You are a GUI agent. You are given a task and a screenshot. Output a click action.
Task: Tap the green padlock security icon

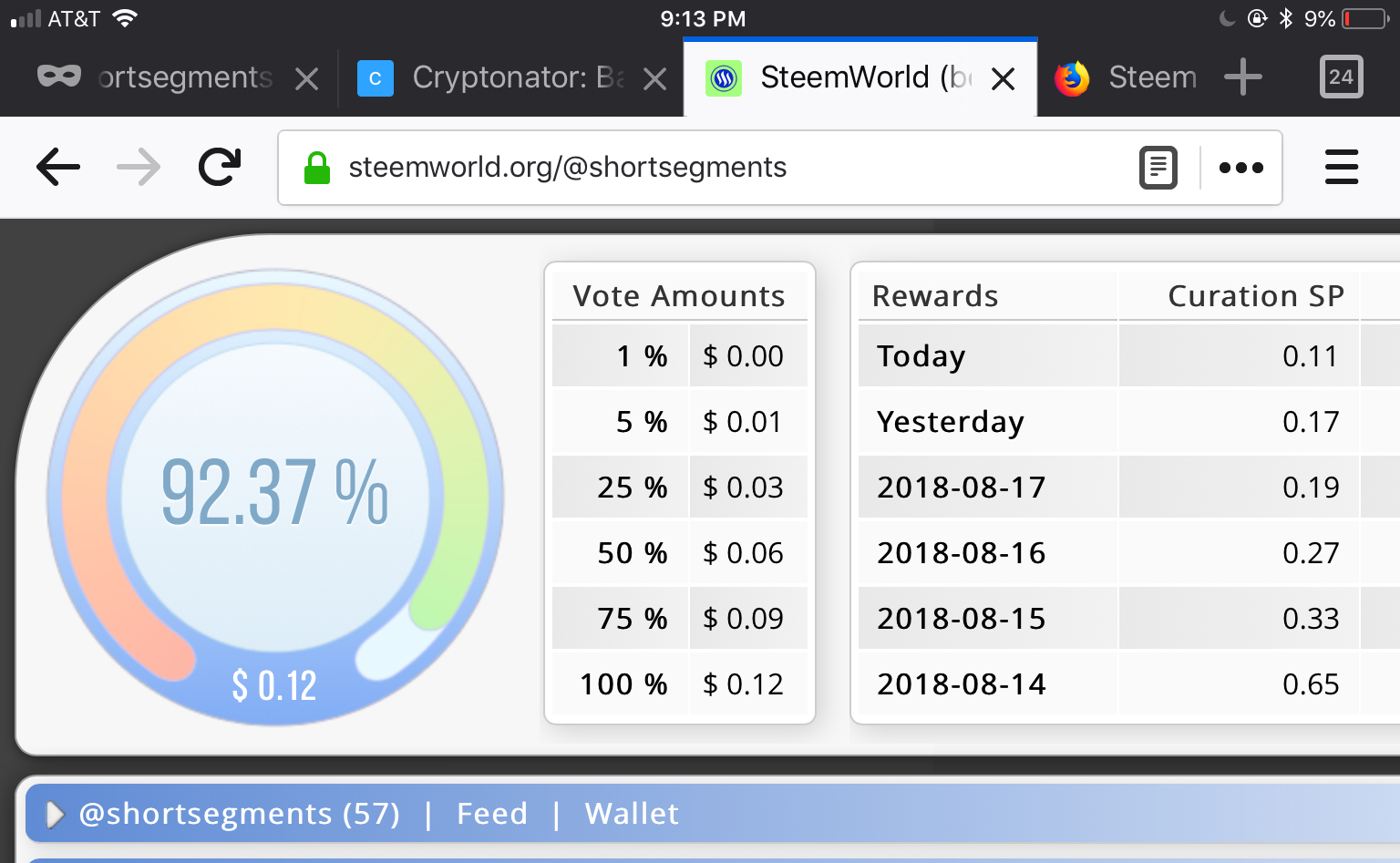click(x=317, y=168)
